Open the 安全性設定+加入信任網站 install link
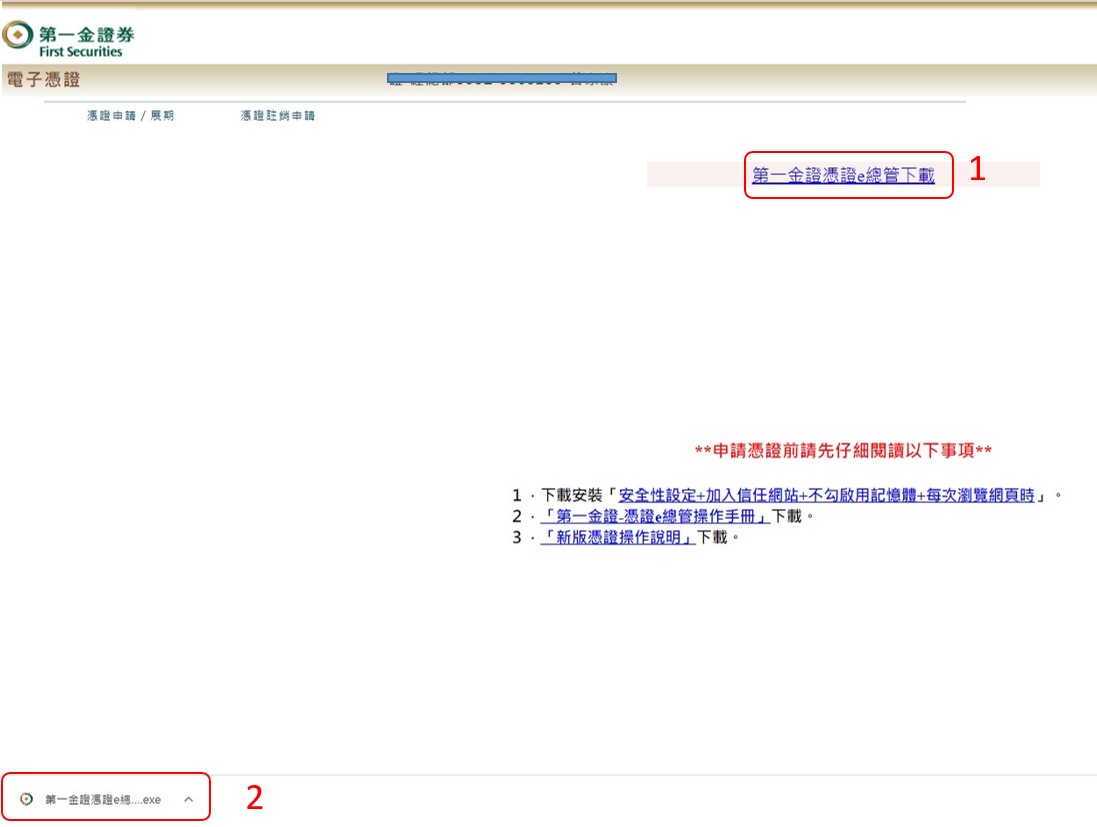This screenshot has width=1097, height=827. (x=826, y=495)
